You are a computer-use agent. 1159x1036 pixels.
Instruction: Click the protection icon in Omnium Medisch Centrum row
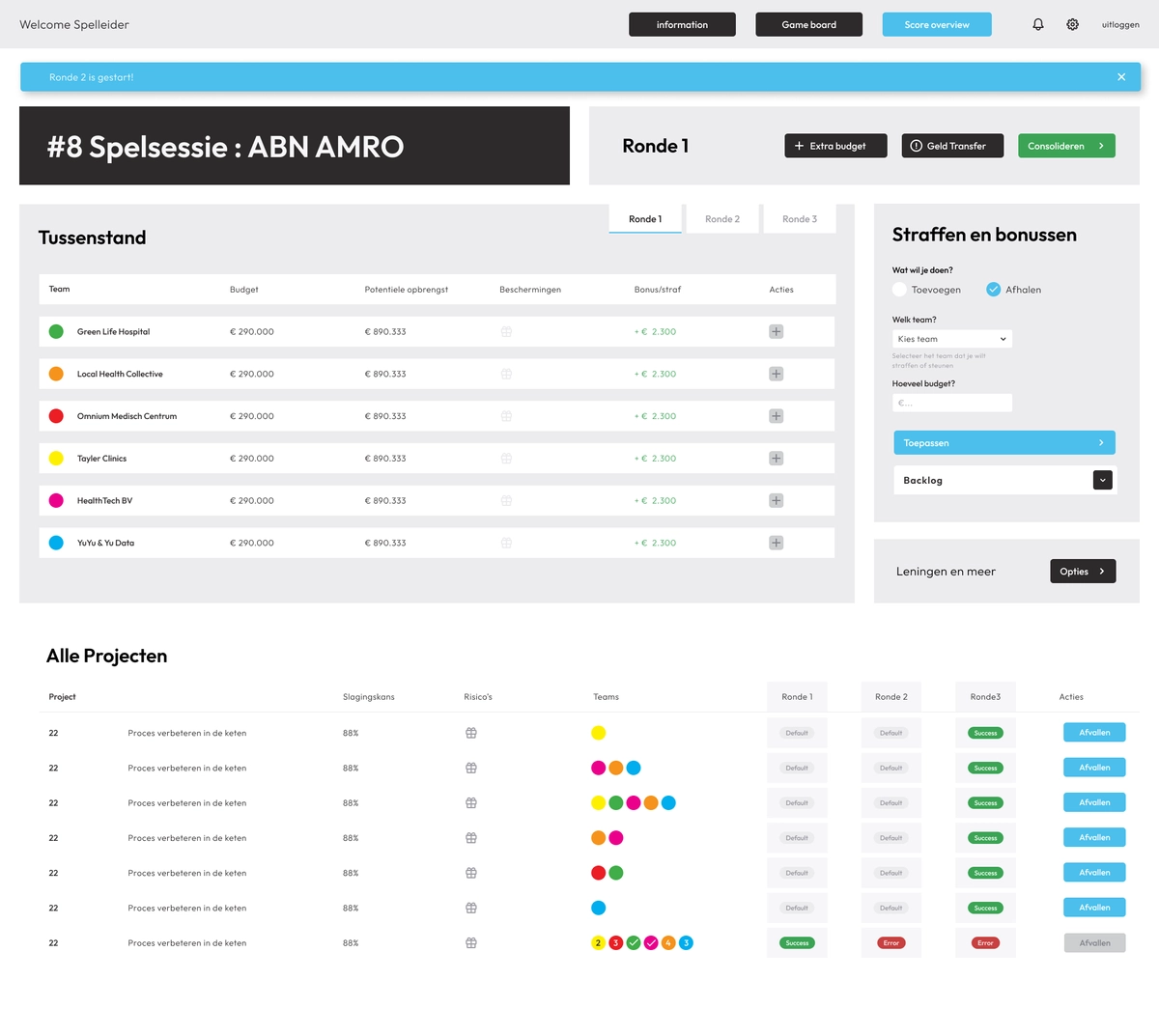tap(506, 416)
